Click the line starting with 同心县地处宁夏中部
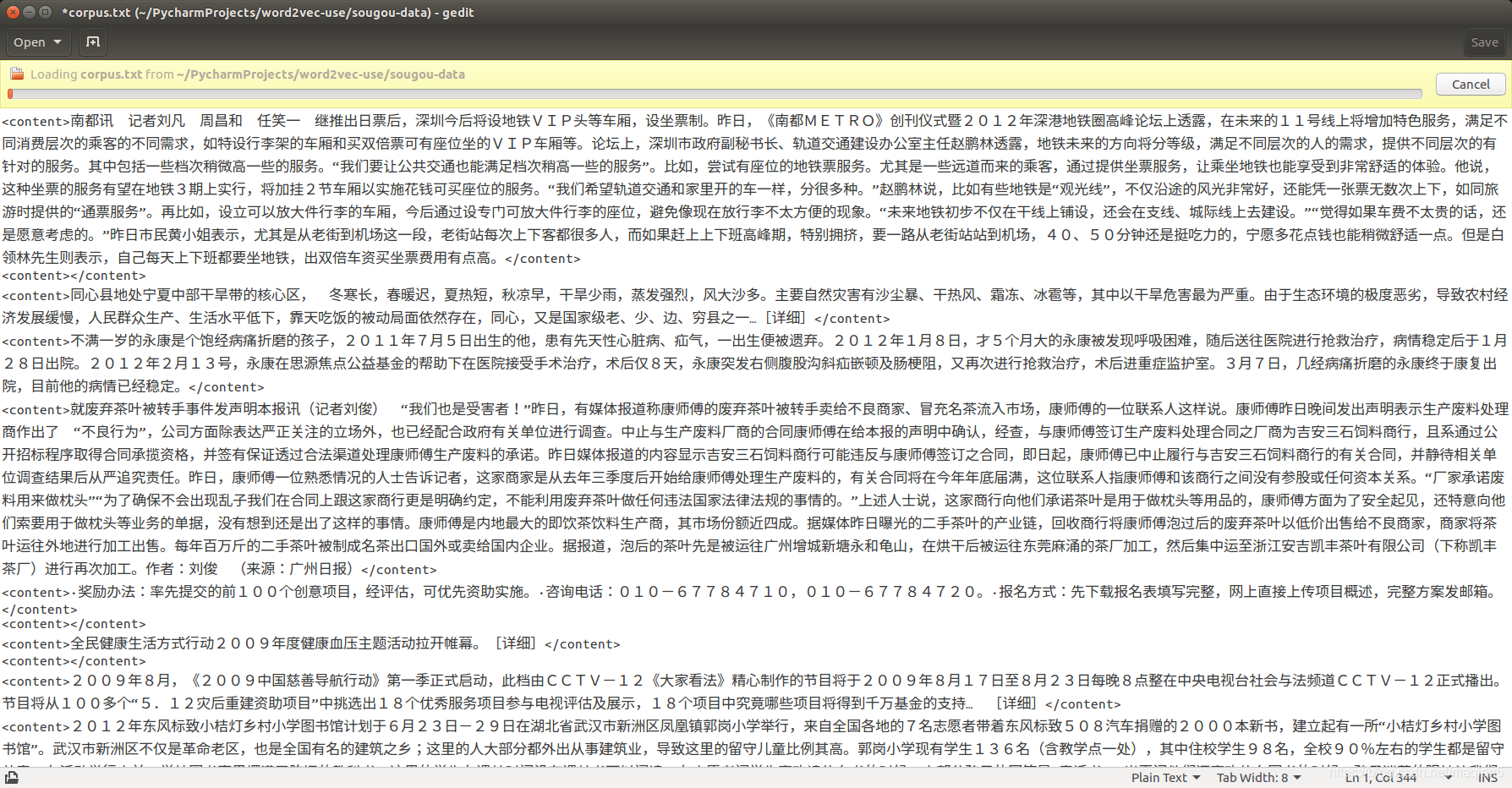The image size is (1512, 788). pyautogui.click(x=756, y=295)
